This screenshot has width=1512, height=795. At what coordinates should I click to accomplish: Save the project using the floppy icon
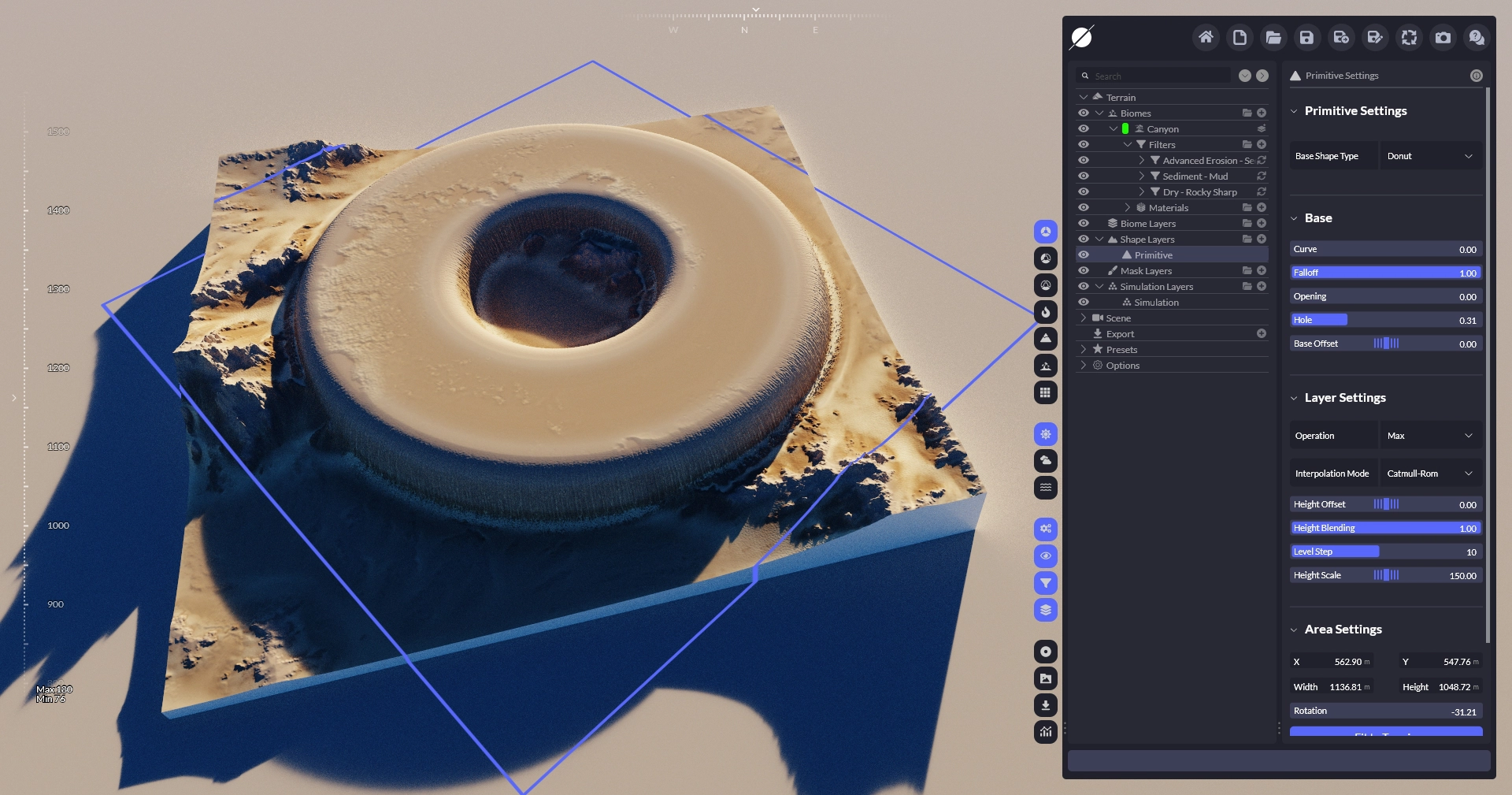(x=1306, y=37)
